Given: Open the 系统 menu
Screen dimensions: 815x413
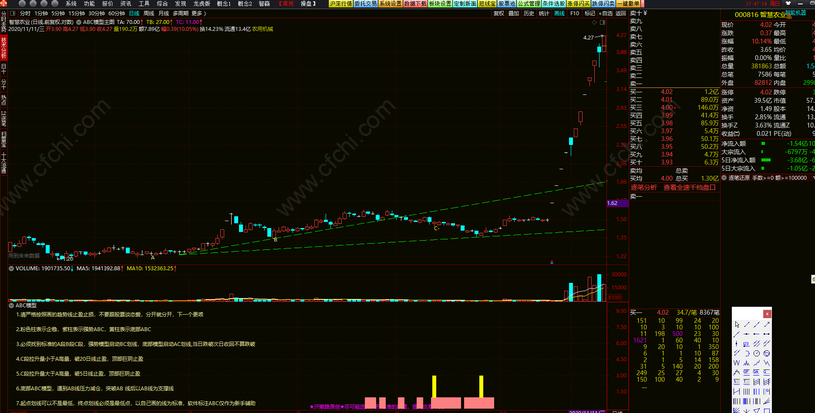Looking at the screenshot, I should tap(71, 4).
